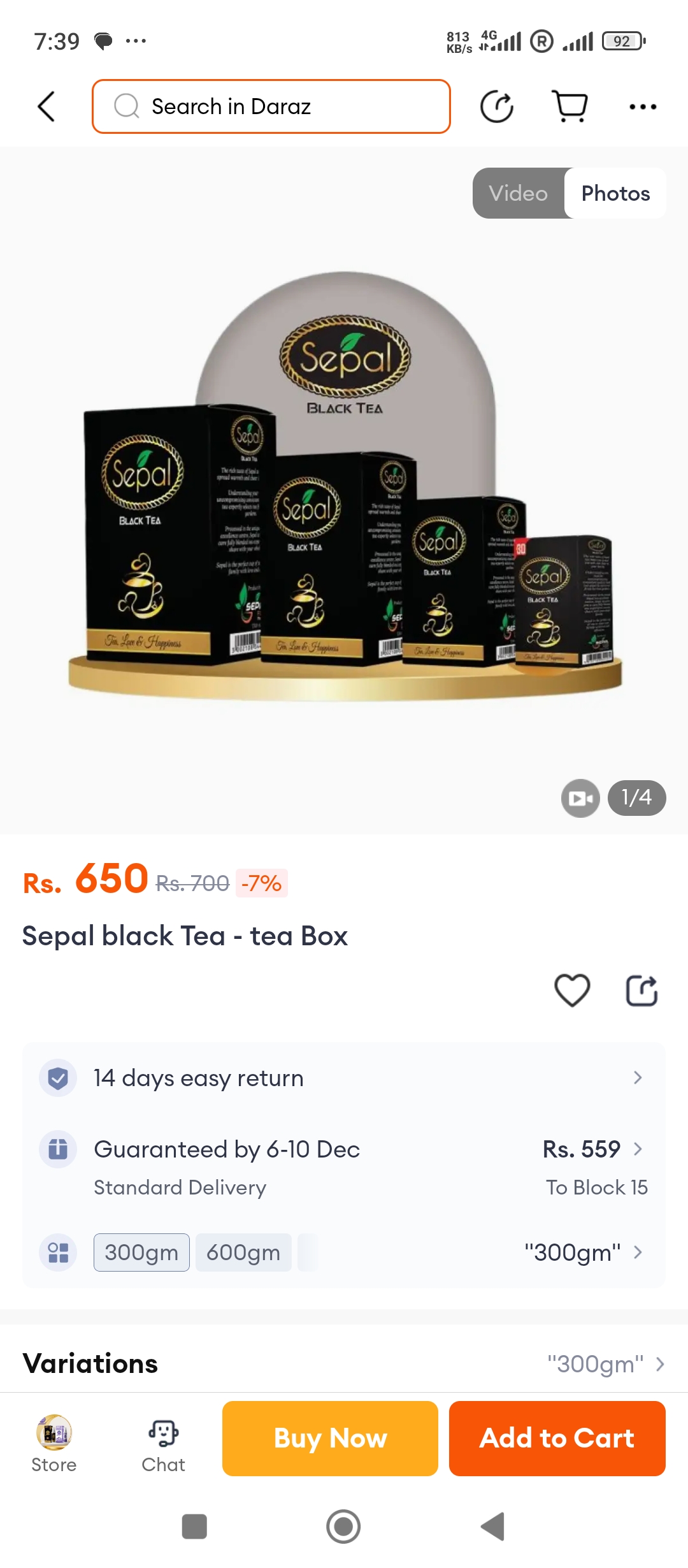The height and width of the screenshot is (1568, 688).
Task: Start a Chat with the seller
Action: (164, 1444)
